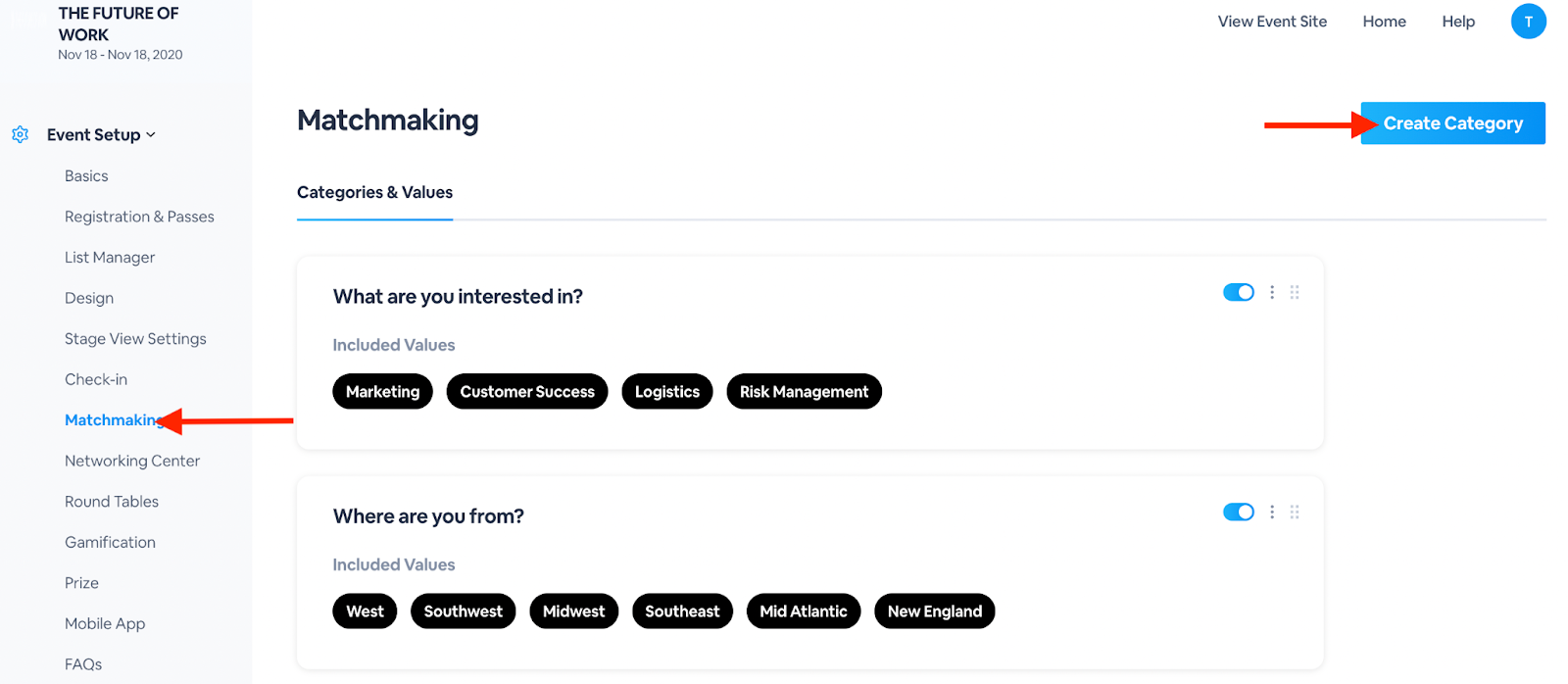Collapse the Event Setup chevron
Image resolution: width=1568 pixels, height=684 pixels.
coord(151,135)
